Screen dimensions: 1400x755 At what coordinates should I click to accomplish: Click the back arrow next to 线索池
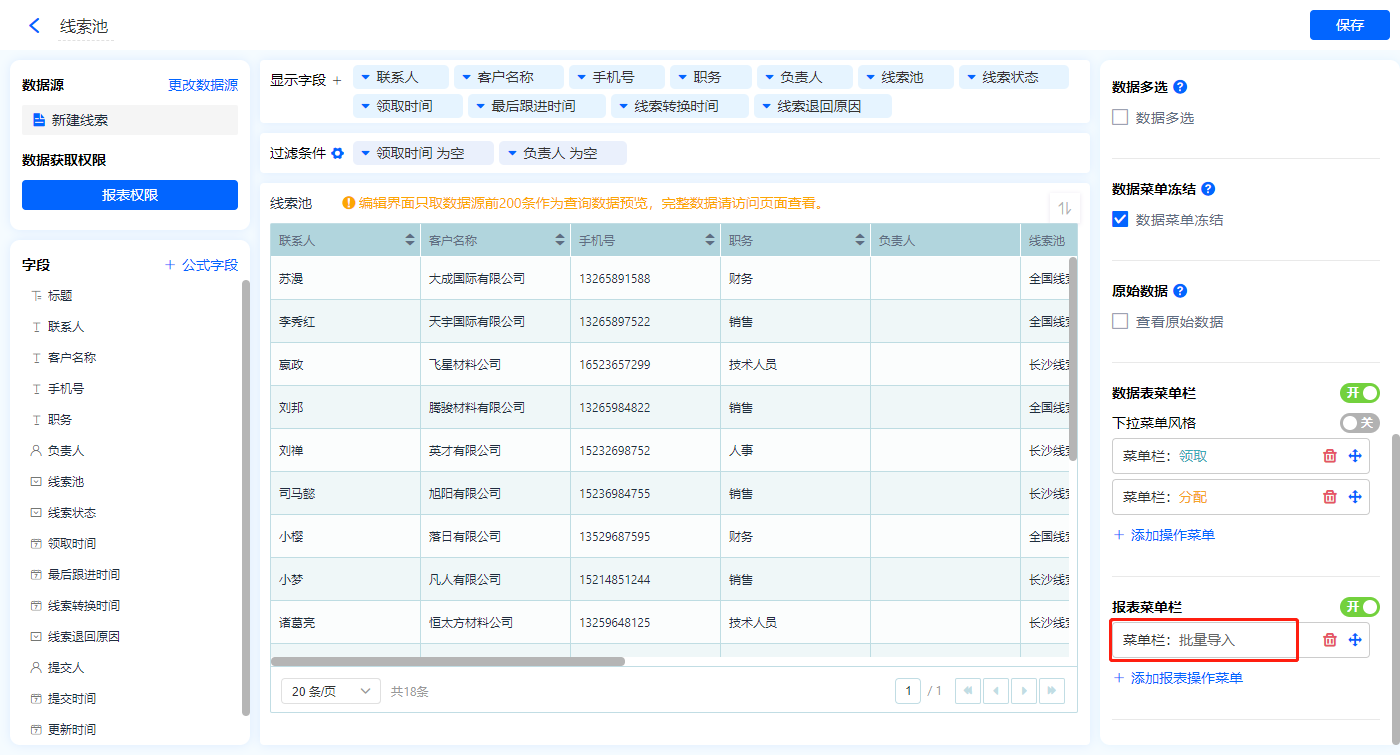[x=35, y=26]
